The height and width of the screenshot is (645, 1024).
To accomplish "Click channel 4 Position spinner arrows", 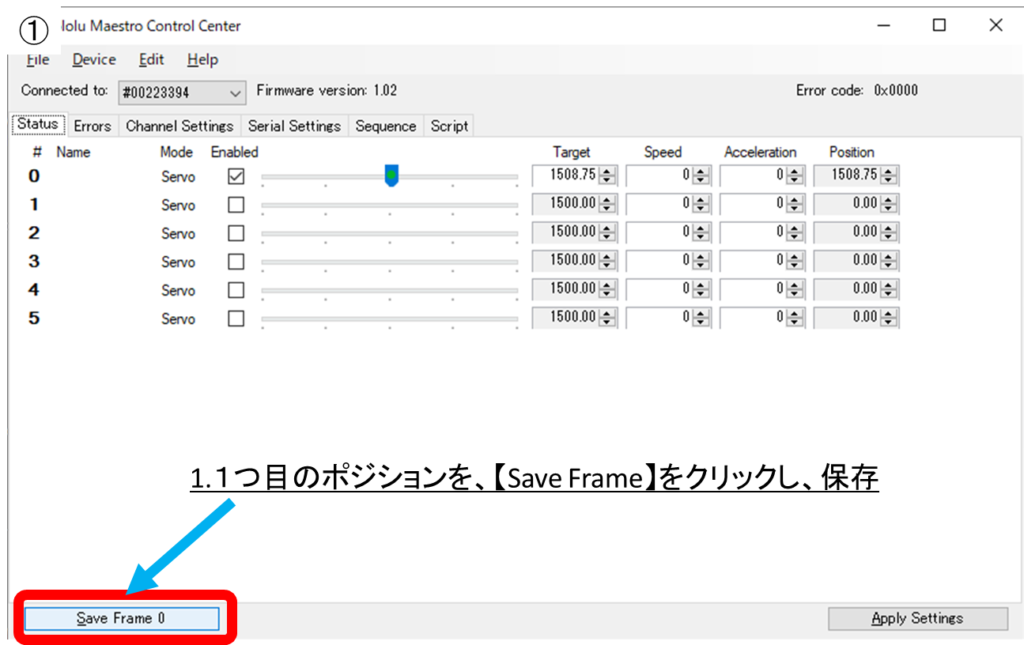I will click(888, 289).
